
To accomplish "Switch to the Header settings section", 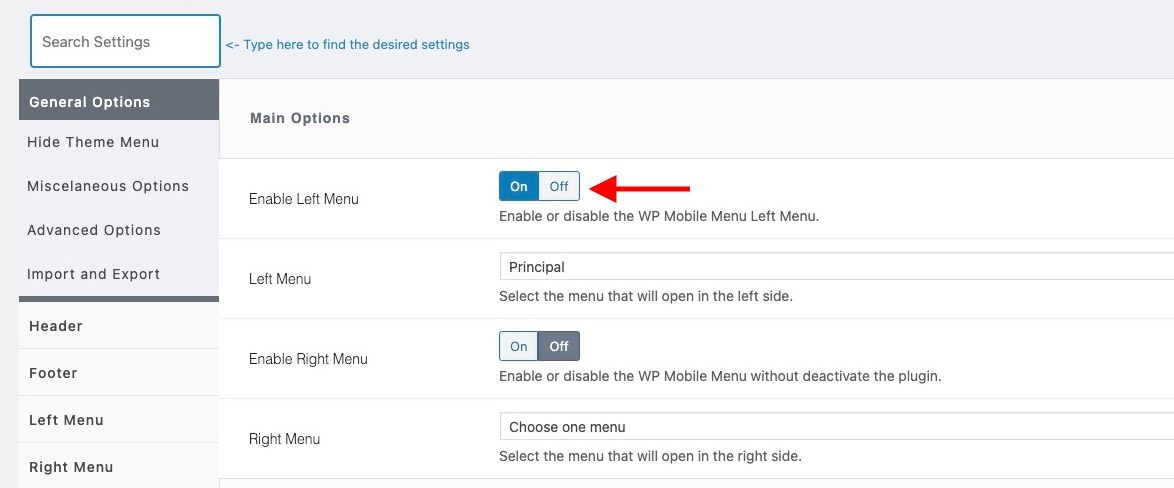I will pyautogui.click(x=119, y=326).
